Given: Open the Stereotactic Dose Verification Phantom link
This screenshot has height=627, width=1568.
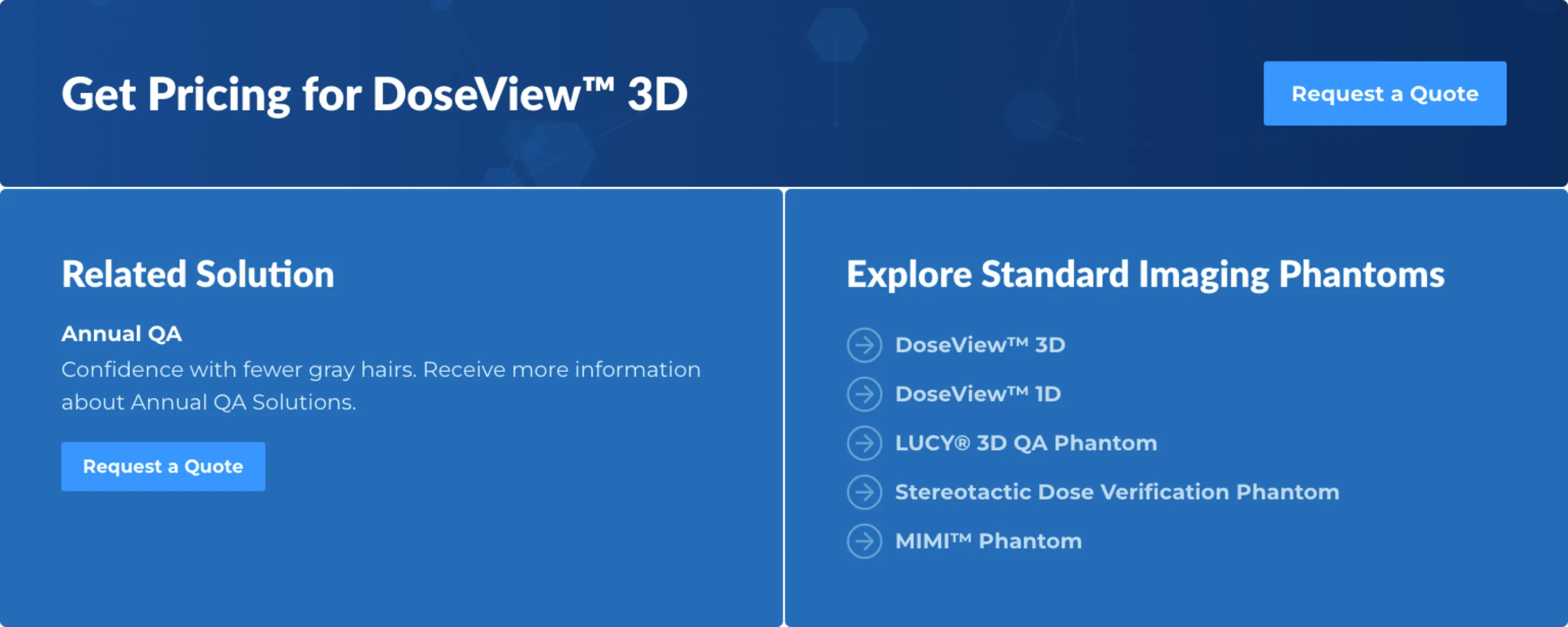Looking at the screenshot, I should pos(1116,492).
